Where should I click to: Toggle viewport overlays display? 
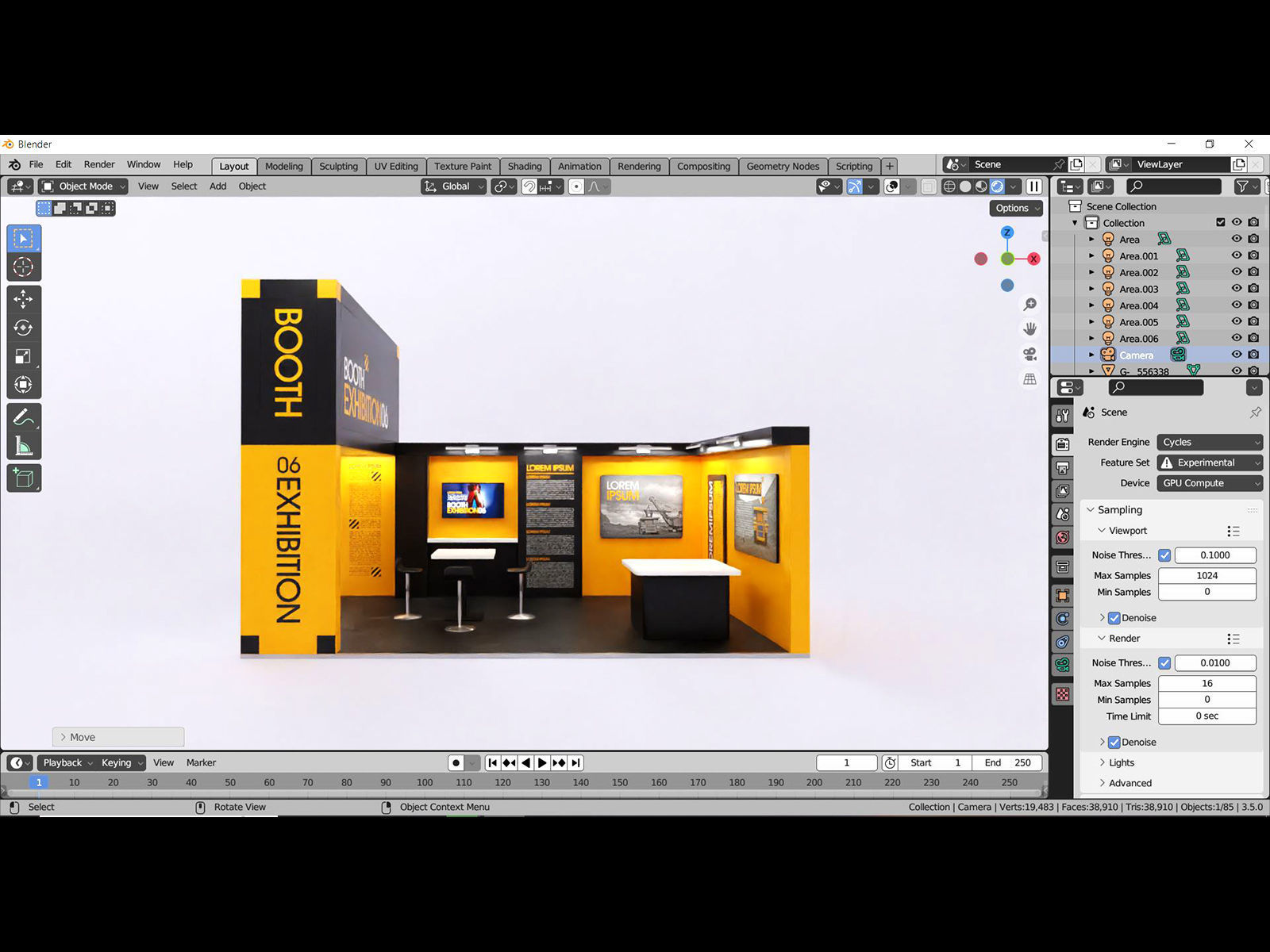coord(892,186)
